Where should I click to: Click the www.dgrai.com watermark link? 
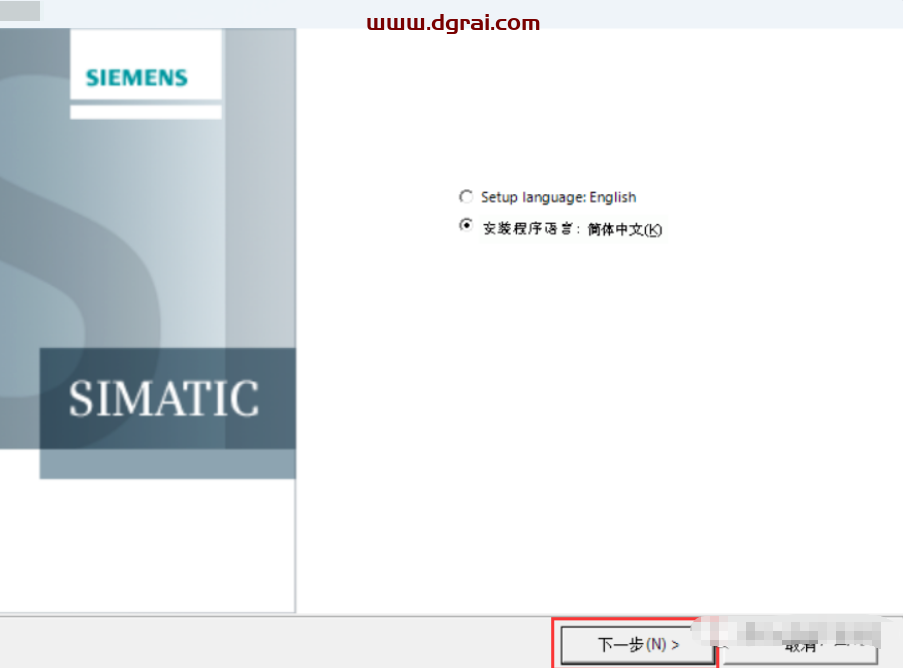[x=453, y=22]
